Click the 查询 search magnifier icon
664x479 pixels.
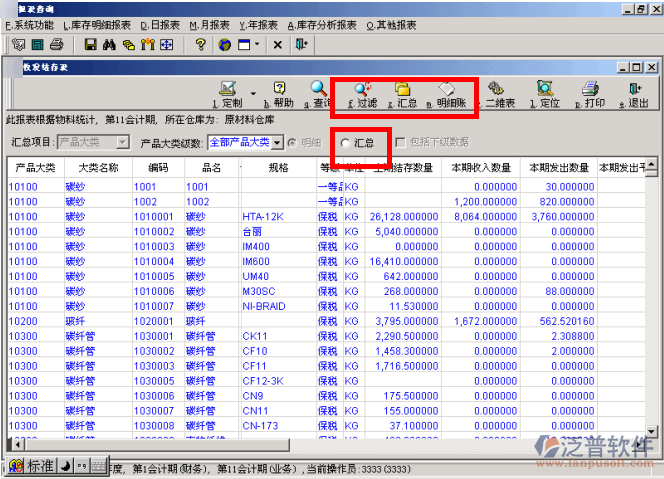coord(318,93)
